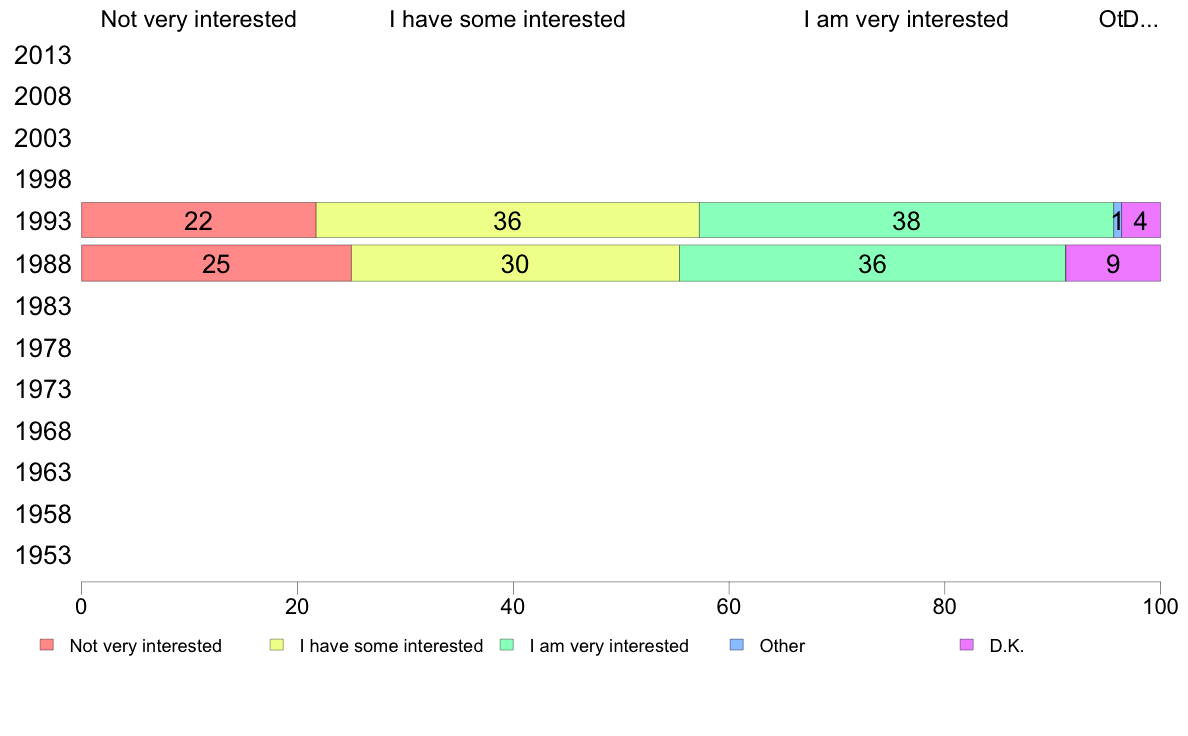Select the 1988 purple segment labeled 9
Screen dimensions: 1188x736
pyautogui.click(x=1113, y=264)
